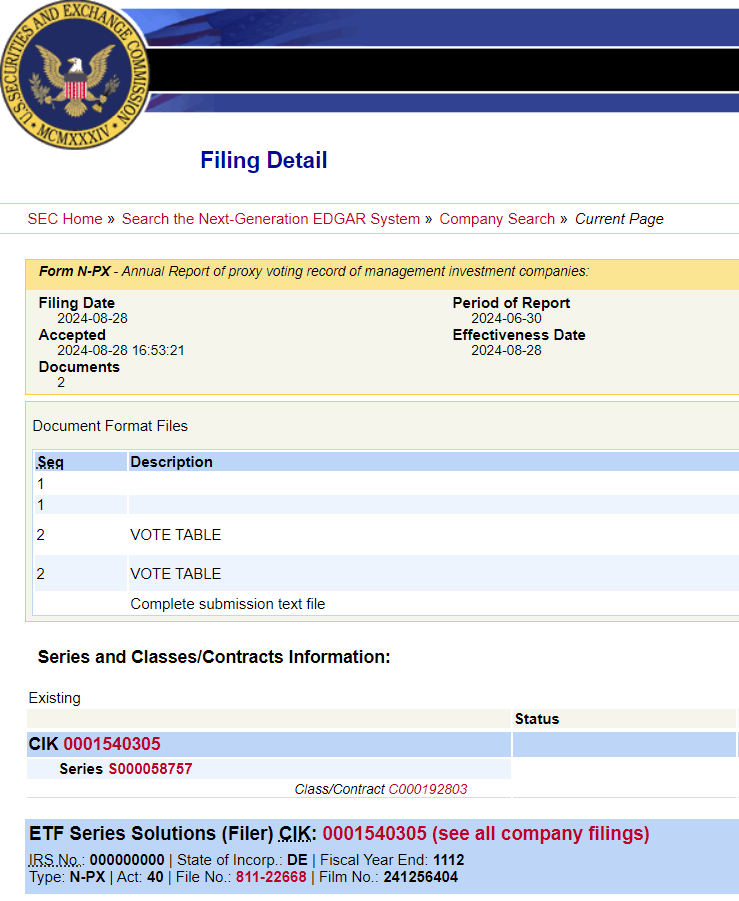739x901 pixels.
Task: Click the Status column header
Action: (x=537, y=719)
